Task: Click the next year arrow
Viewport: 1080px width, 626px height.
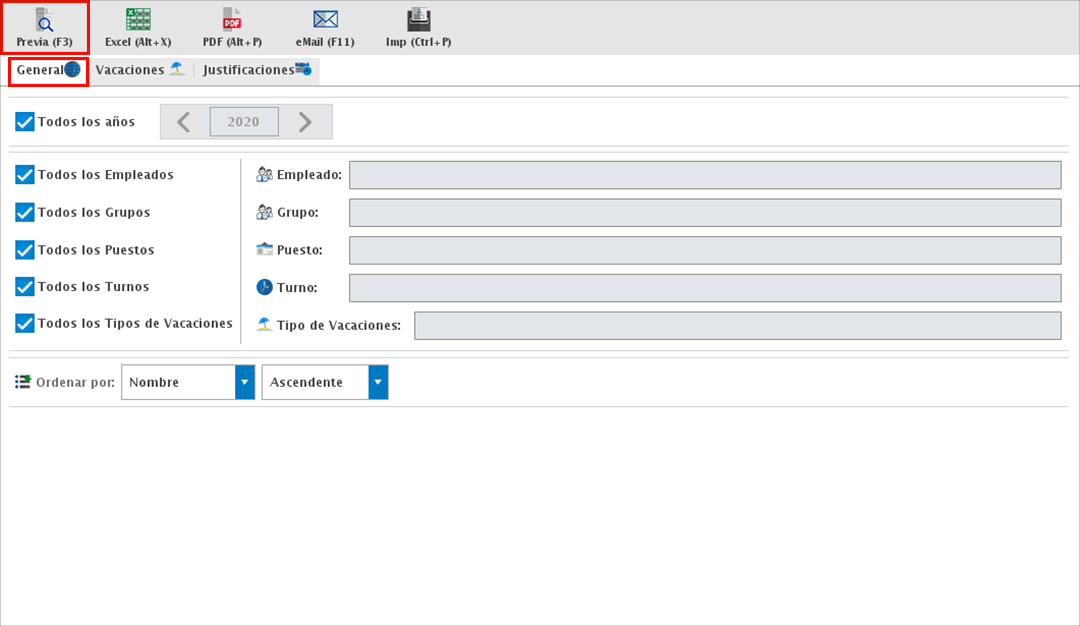Action: 306,122
